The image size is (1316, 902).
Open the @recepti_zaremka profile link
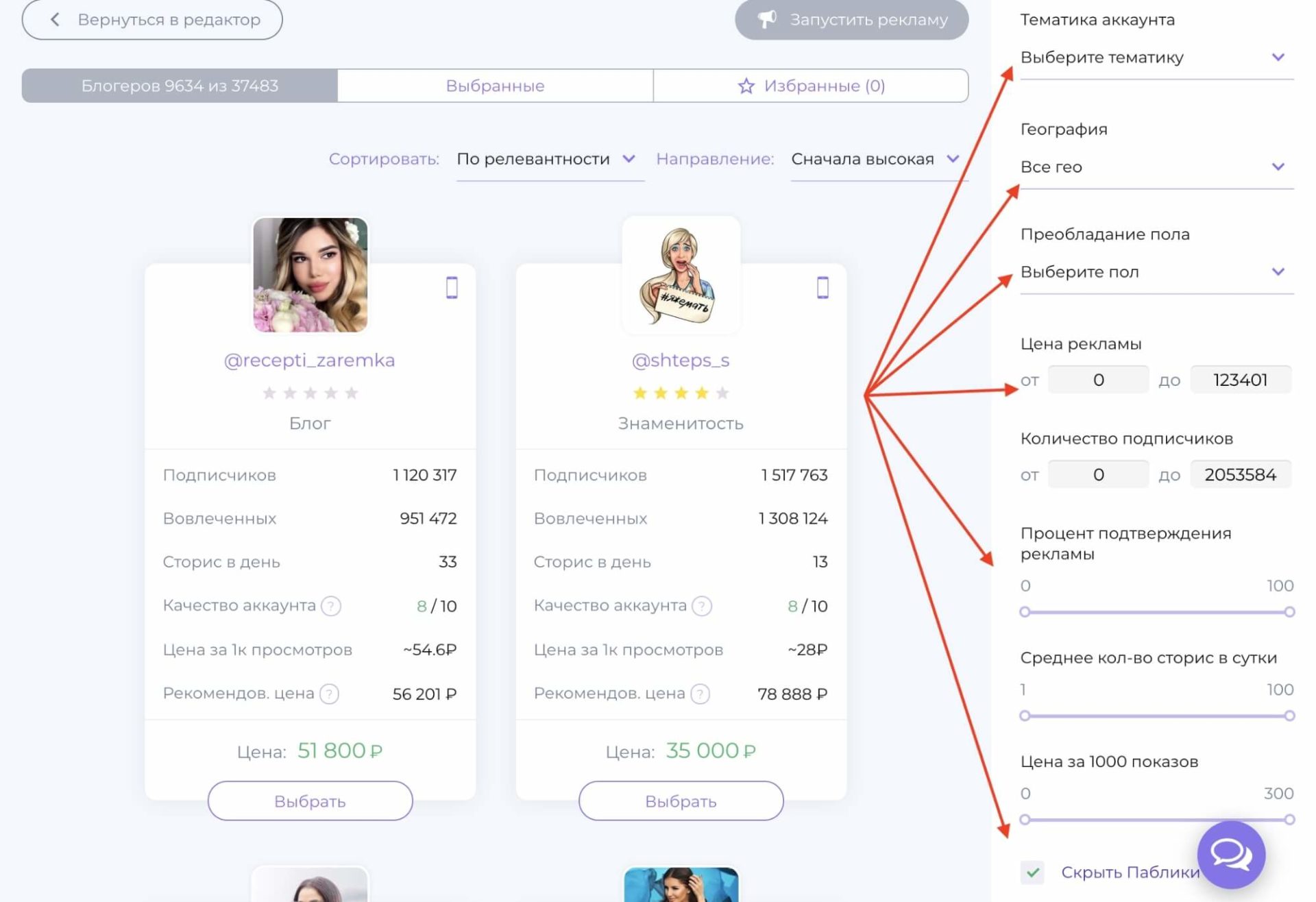click(309, 361)
